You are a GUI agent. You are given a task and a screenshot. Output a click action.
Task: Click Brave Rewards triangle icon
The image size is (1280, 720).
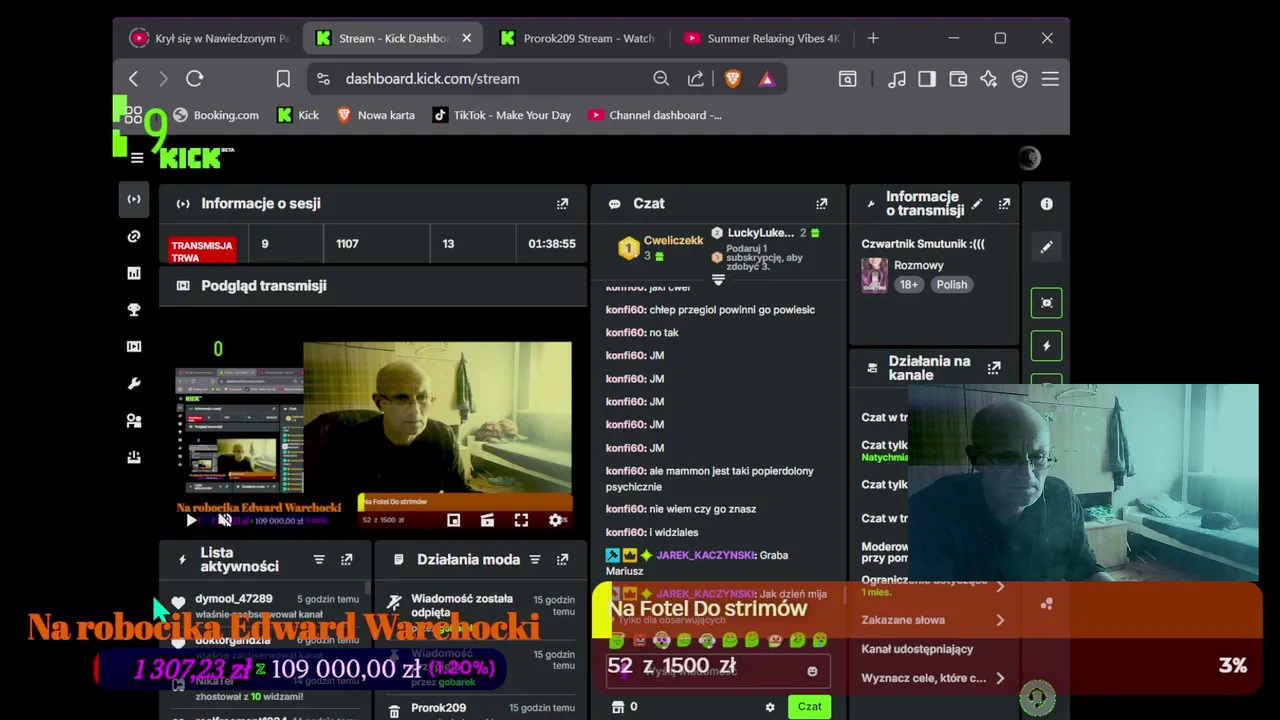[767, 79]
